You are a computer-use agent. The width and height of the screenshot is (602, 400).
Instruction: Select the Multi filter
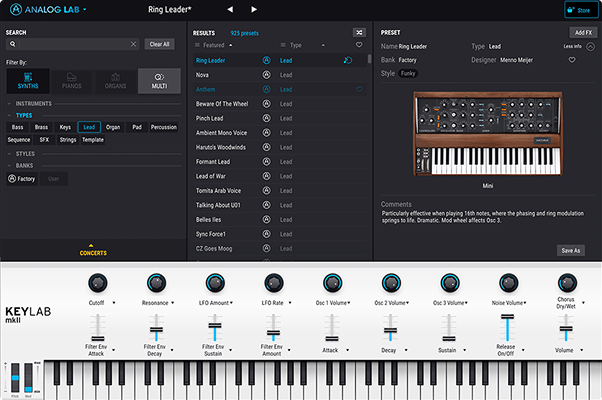point(159,81)
